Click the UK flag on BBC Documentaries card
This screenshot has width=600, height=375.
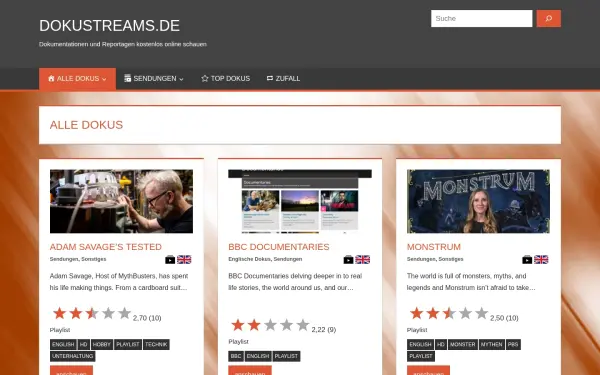(x=362, y=259)
